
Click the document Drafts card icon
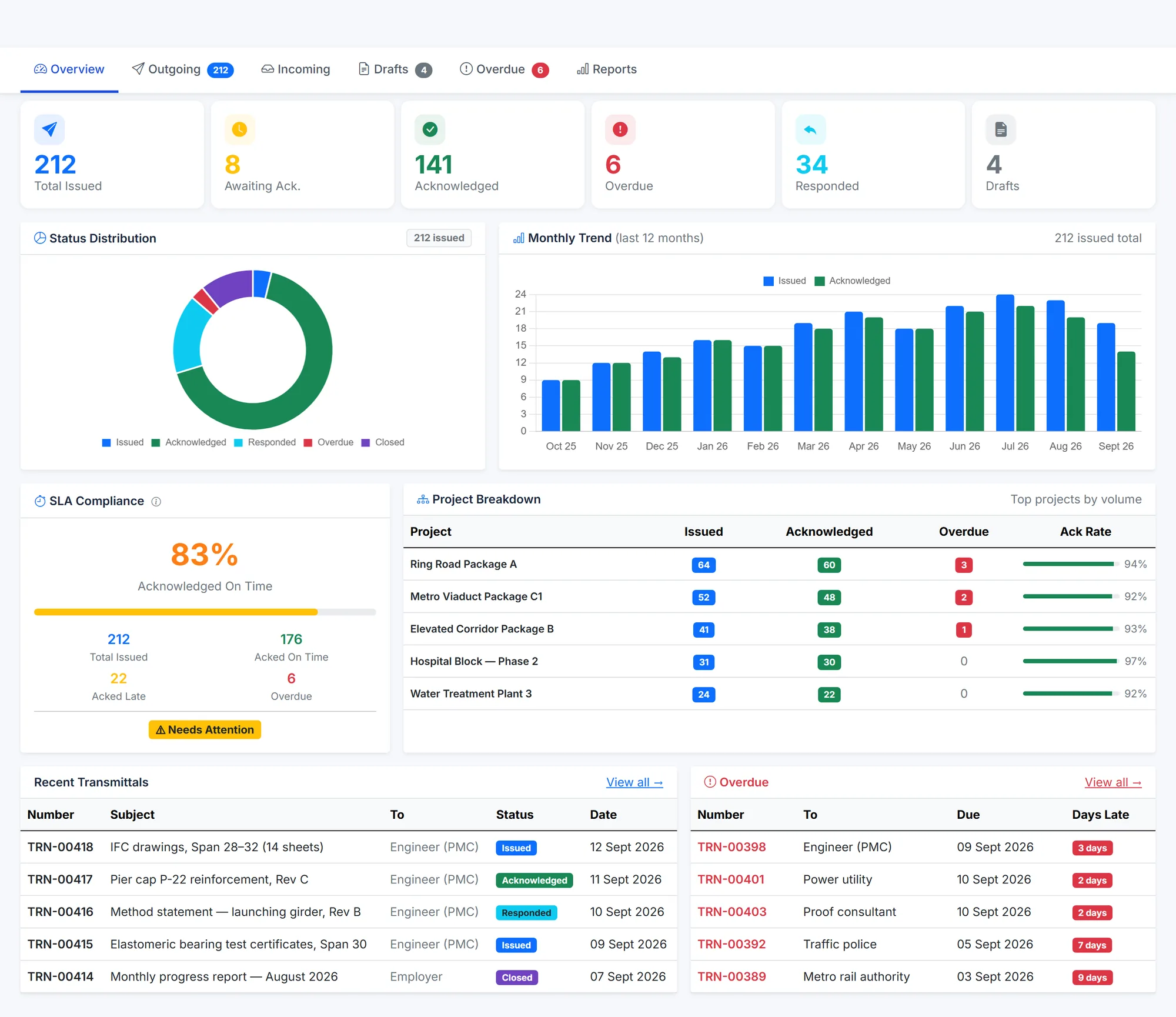pyautogui.click(x=1001, y=129)
